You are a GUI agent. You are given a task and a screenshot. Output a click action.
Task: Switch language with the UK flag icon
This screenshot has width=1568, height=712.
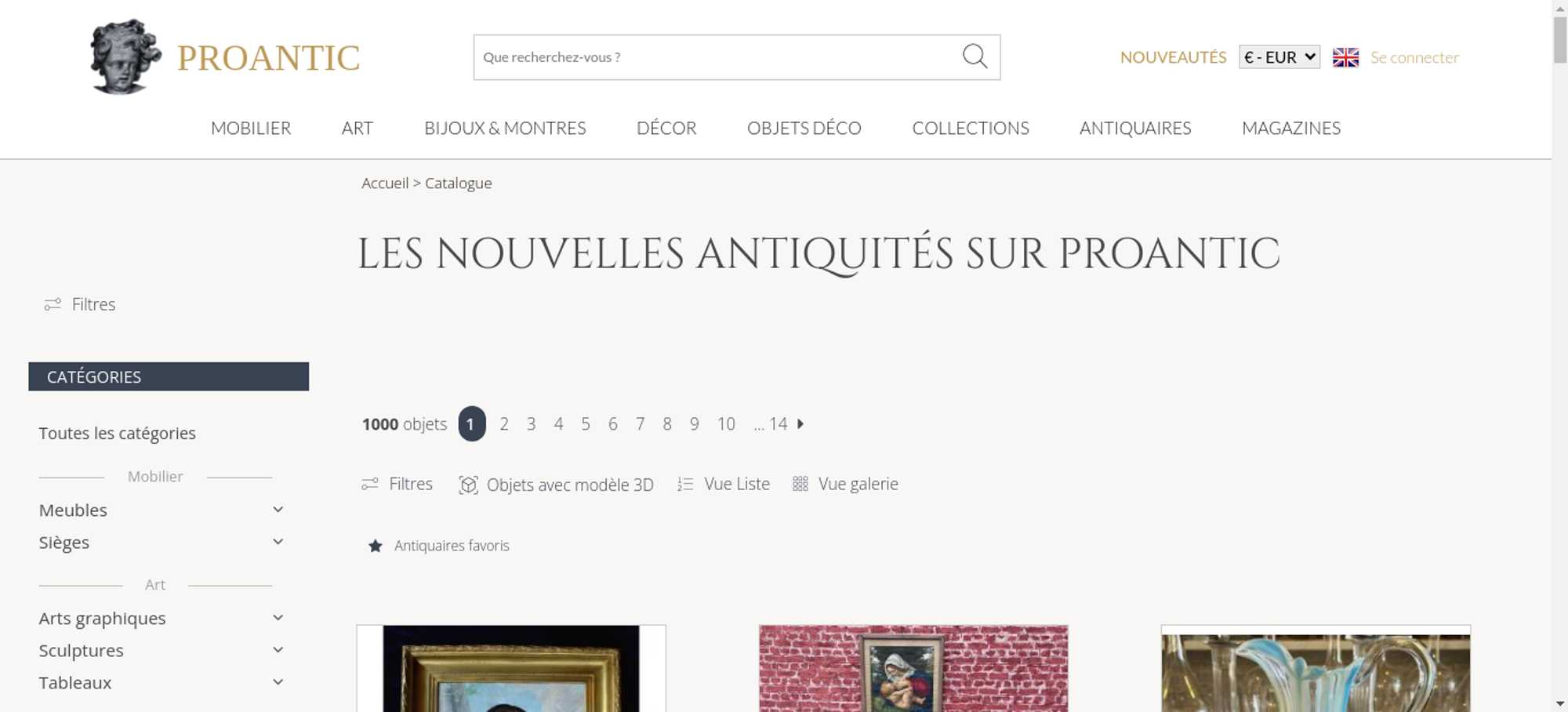click(1345, 57)
